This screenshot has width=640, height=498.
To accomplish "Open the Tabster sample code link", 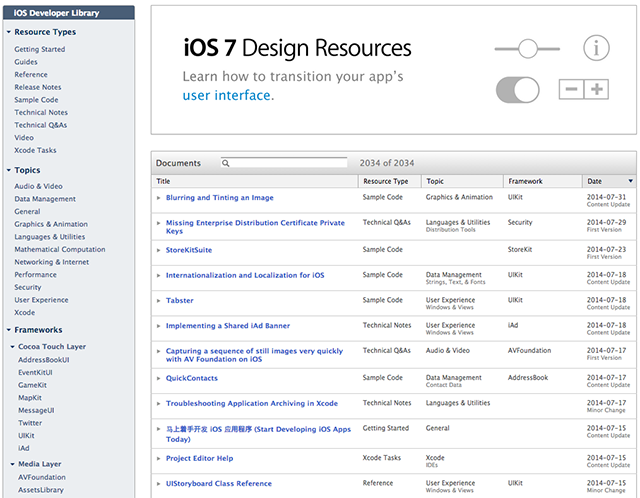I will [x=180, y=300].
